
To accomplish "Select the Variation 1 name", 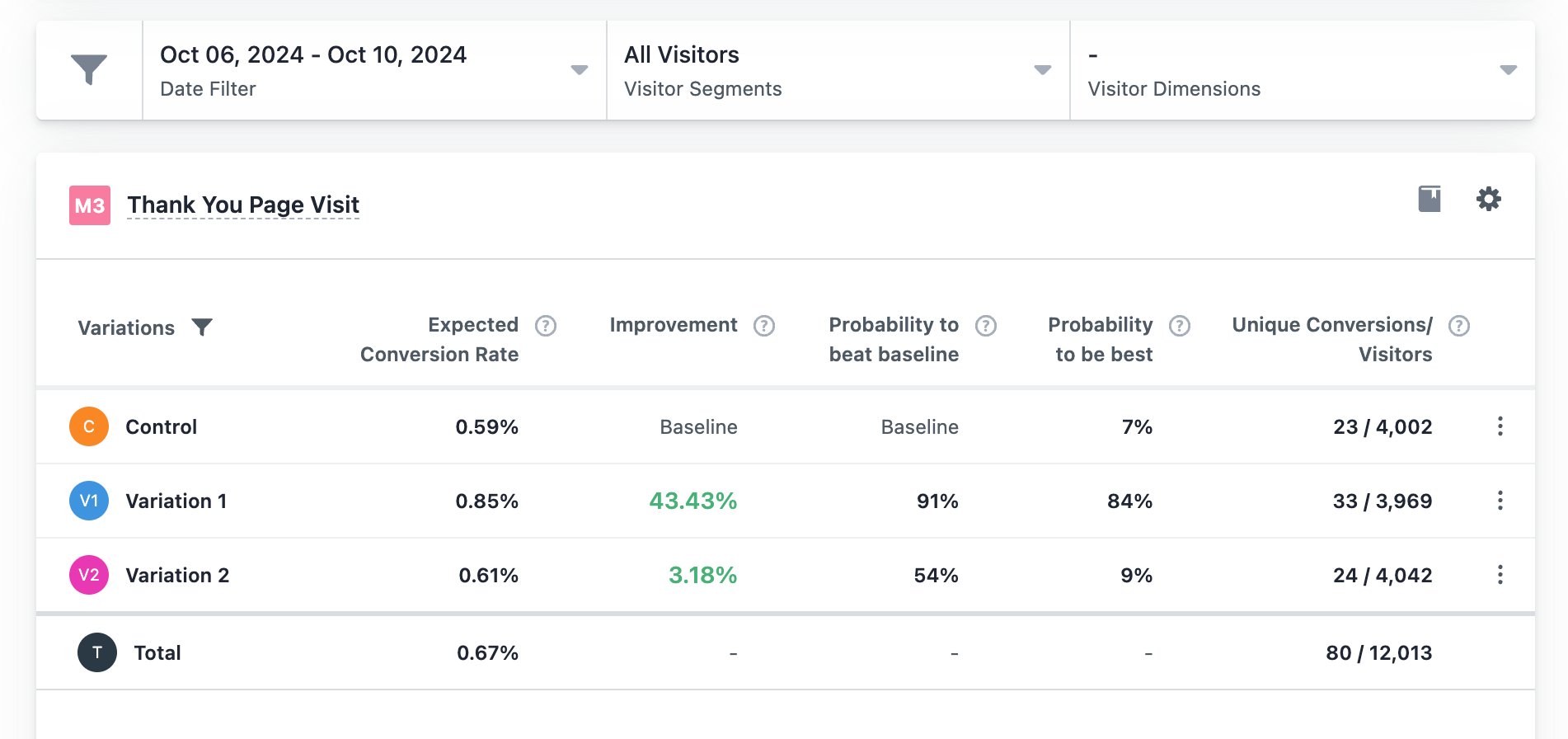I will click(x=176, y=501).
